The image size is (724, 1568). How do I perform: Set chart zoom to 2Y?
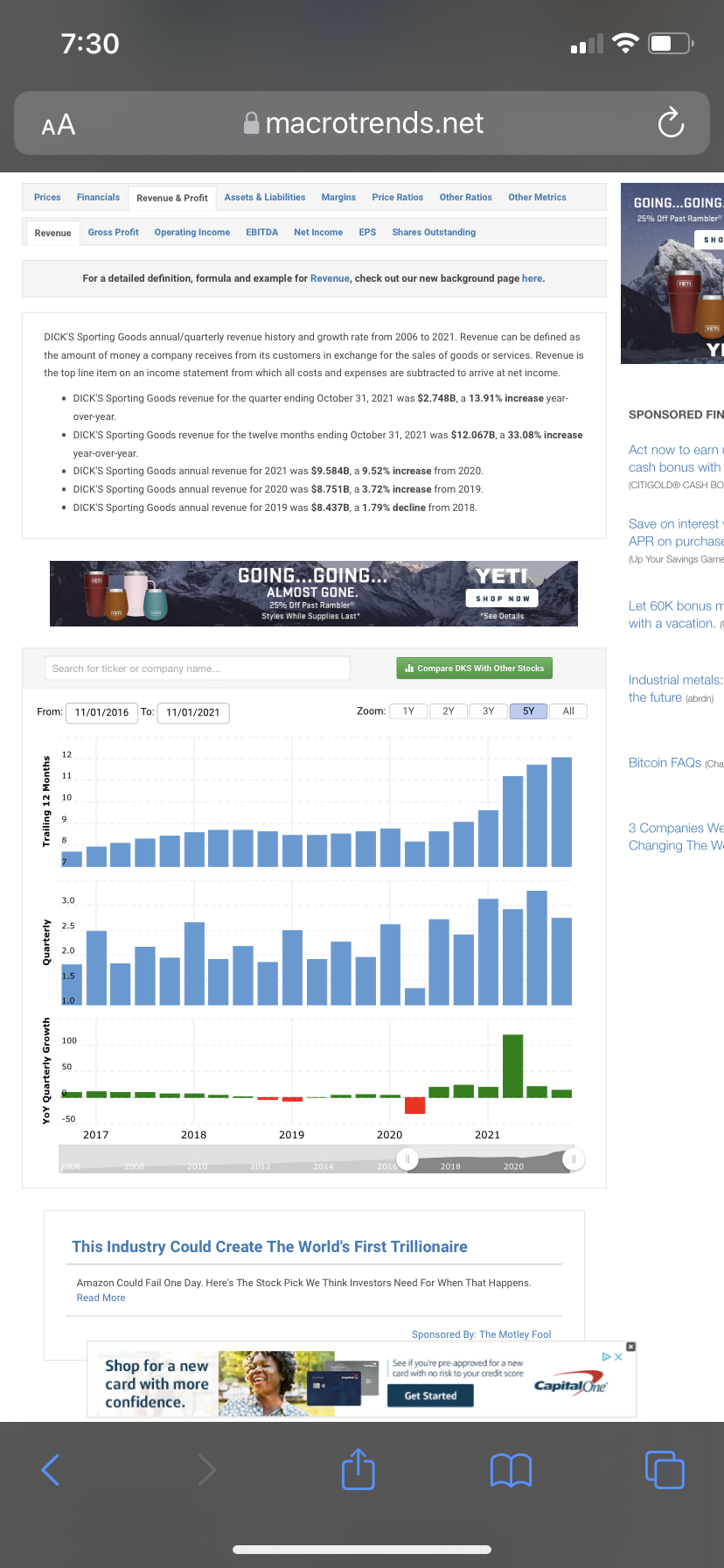click(x=449, y=711)
